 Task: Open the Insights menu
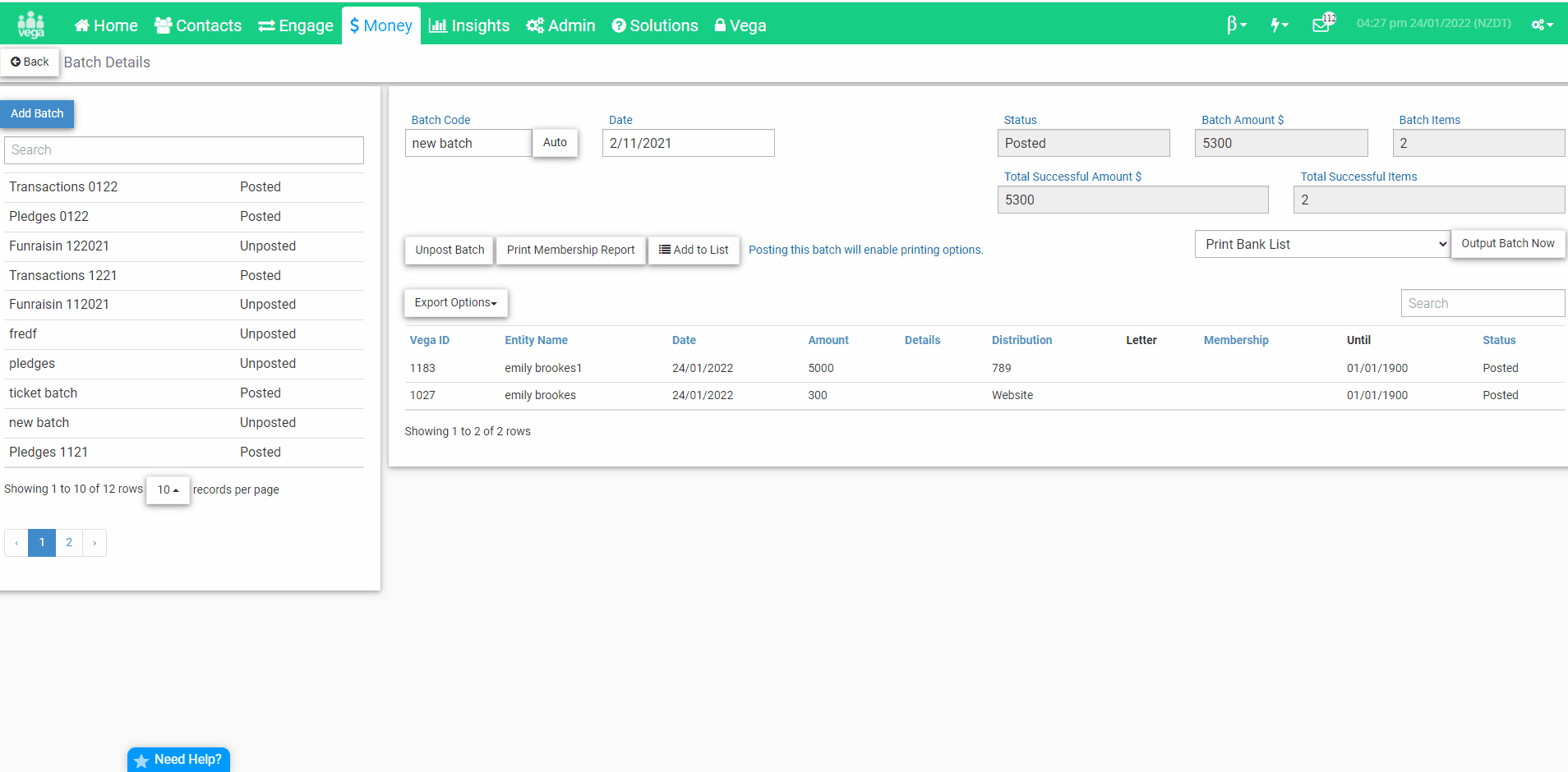click(x=469, y=25)
